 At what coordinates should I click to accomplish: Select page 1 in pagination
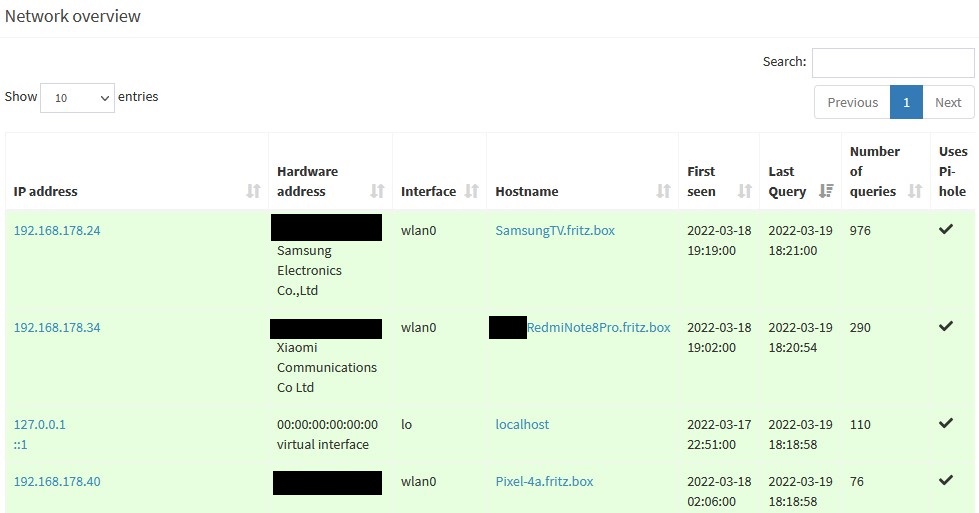pos(906,102)
